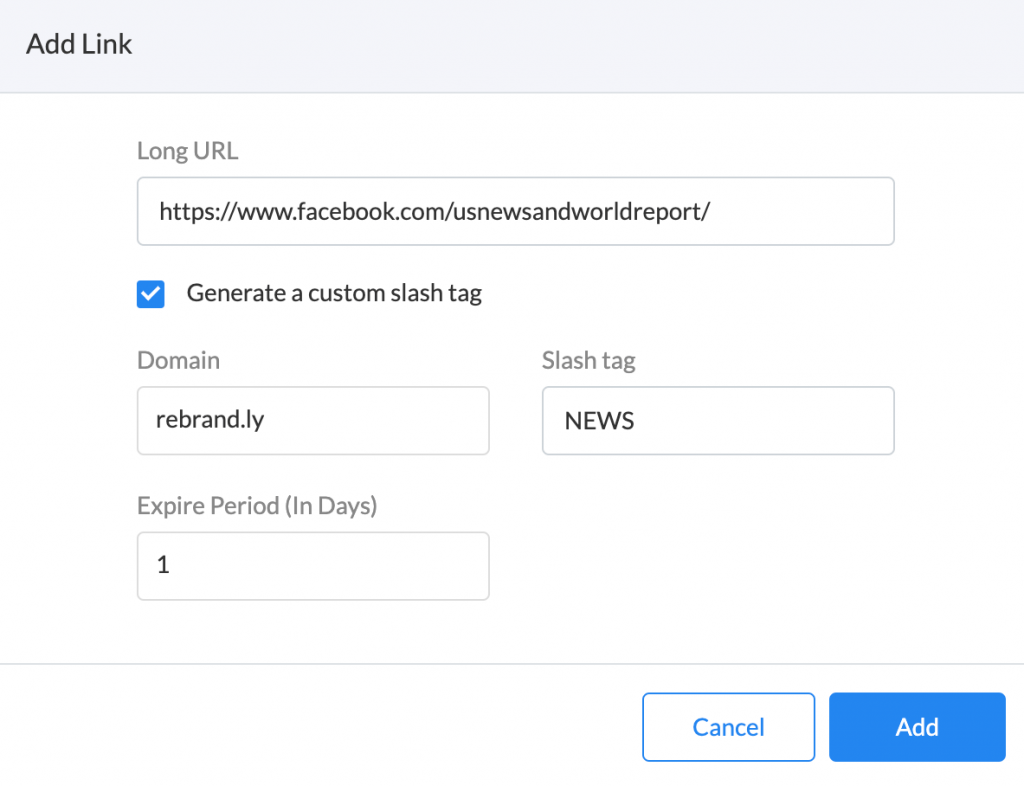Click the value 1 in Expire Period
The width and height of the screenshot is (1024, 786).
pos(163,566)
